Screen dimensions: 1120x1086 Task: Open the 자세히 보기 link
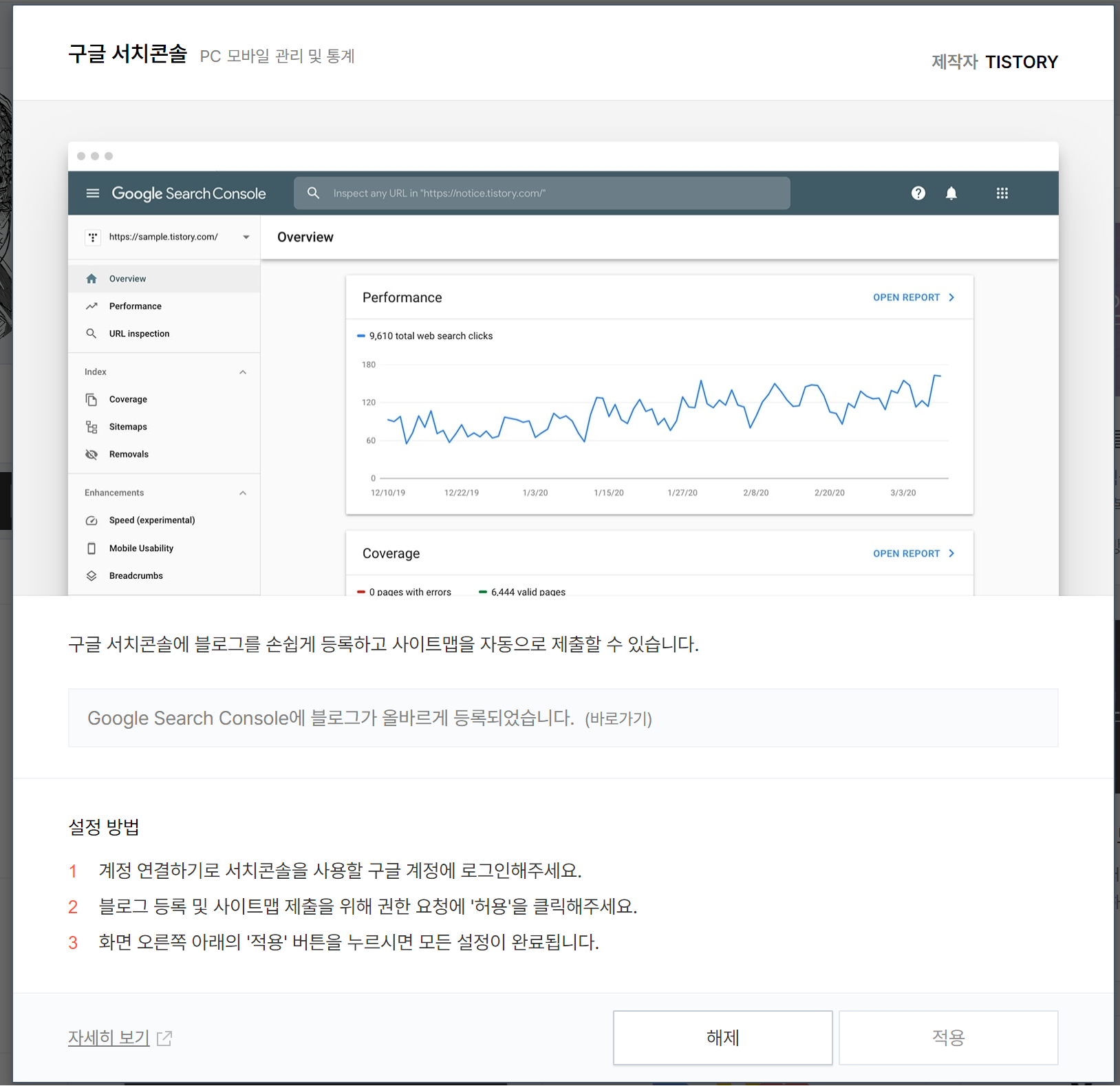click(x=109, y=1037)
